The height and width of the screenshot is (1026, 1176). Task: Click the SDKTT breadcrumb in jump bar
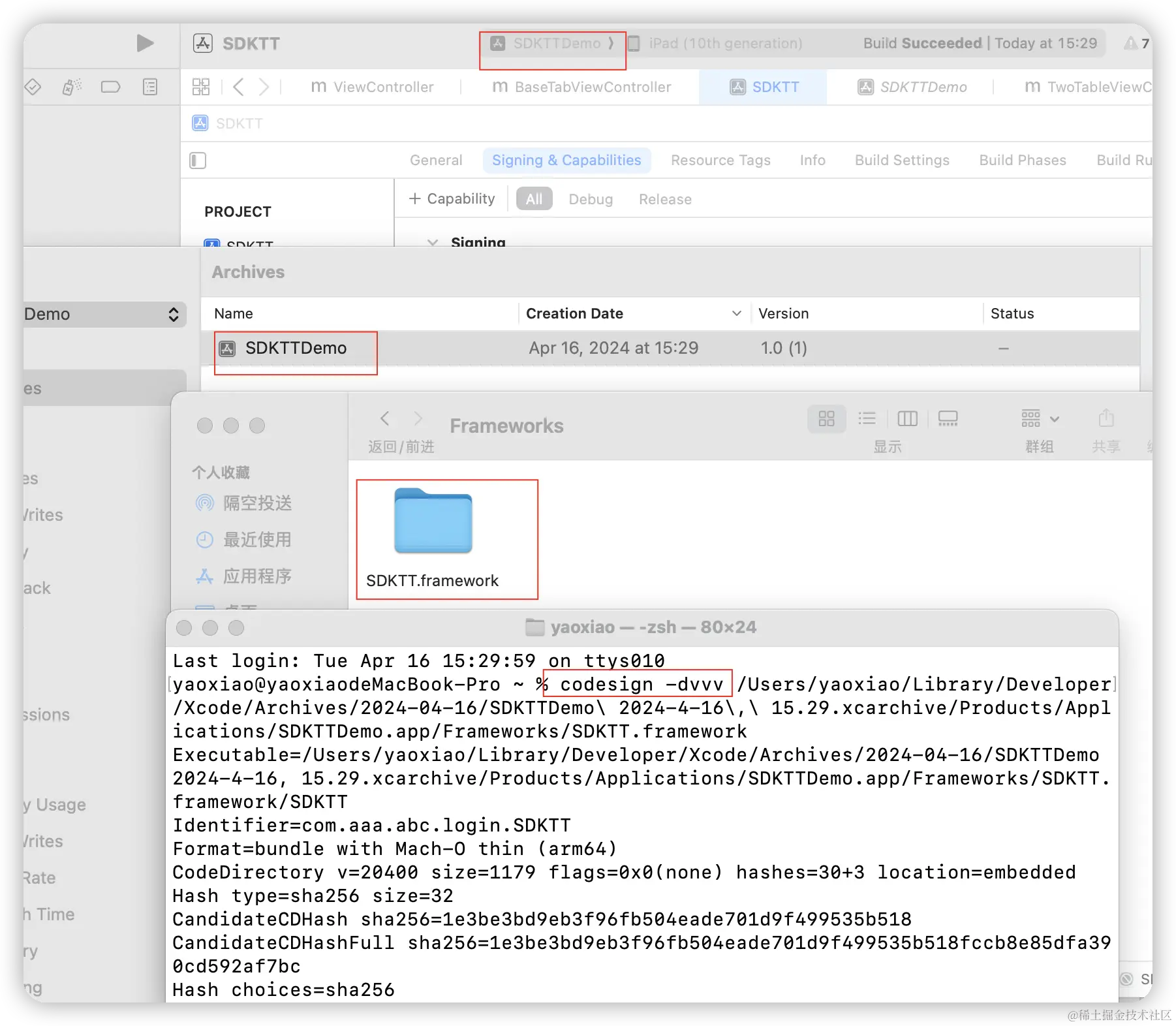point(228,123)
